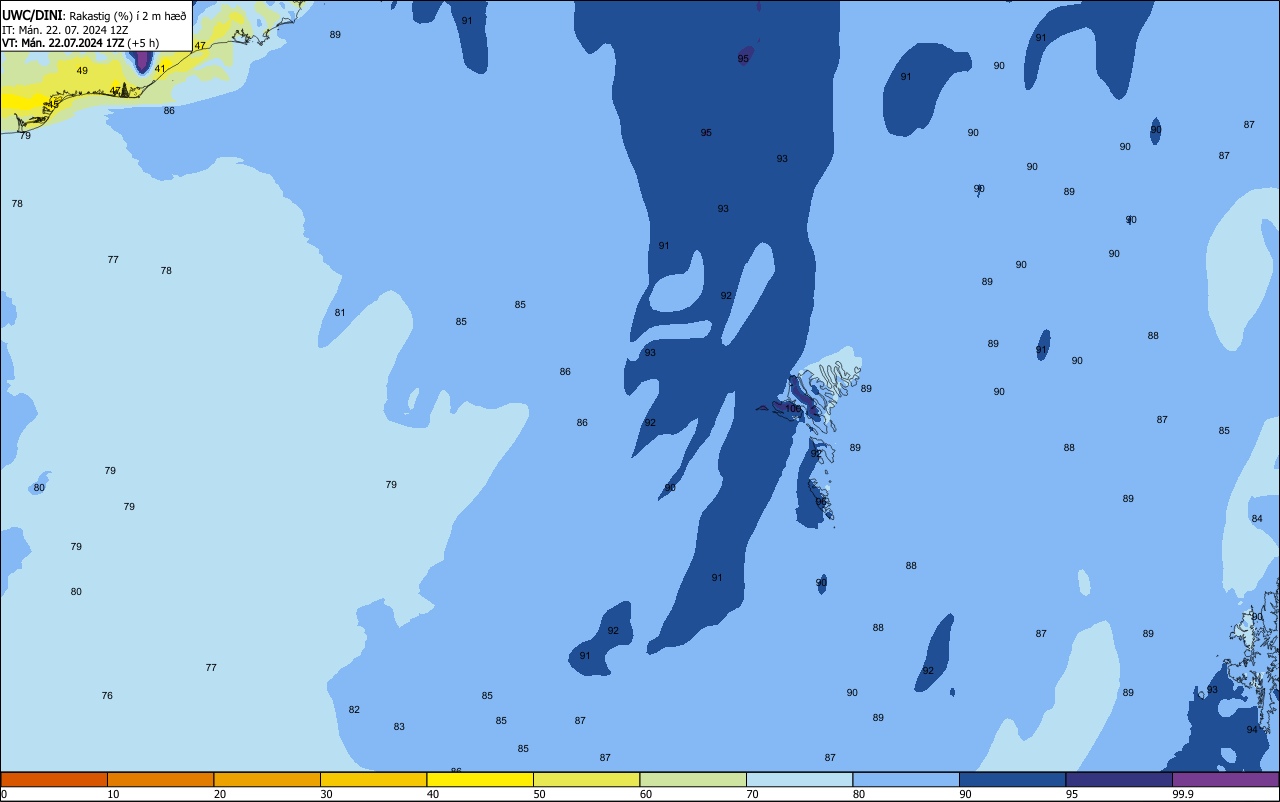Image resolution: width=1280 pixels, height=802 pixels.
Task: Click the '41' value near the coast
Action: (x=160, y=69)
